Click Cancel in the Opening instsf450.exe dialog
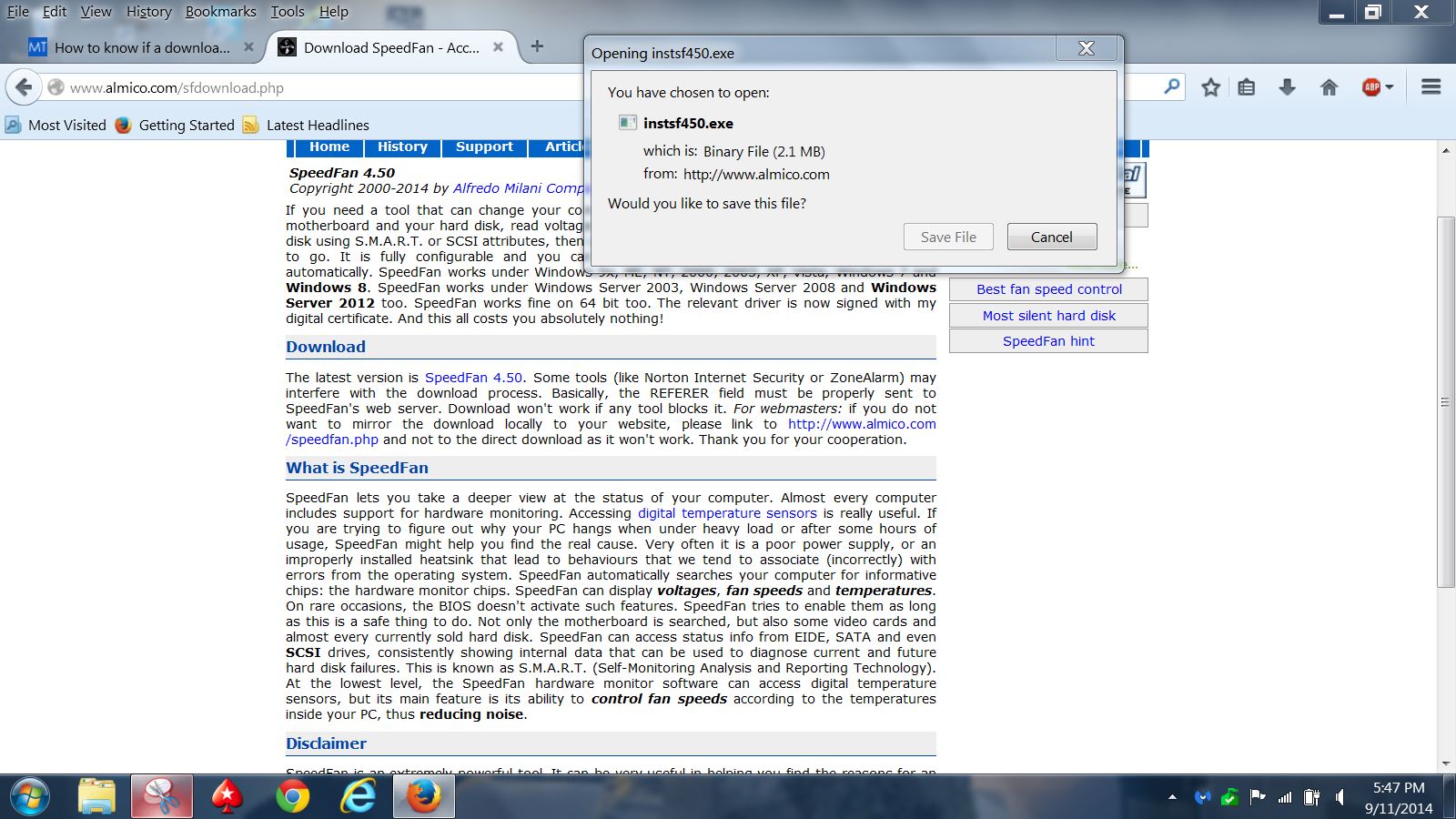Screen dimensions: 1456x819 pos(1052,237)
